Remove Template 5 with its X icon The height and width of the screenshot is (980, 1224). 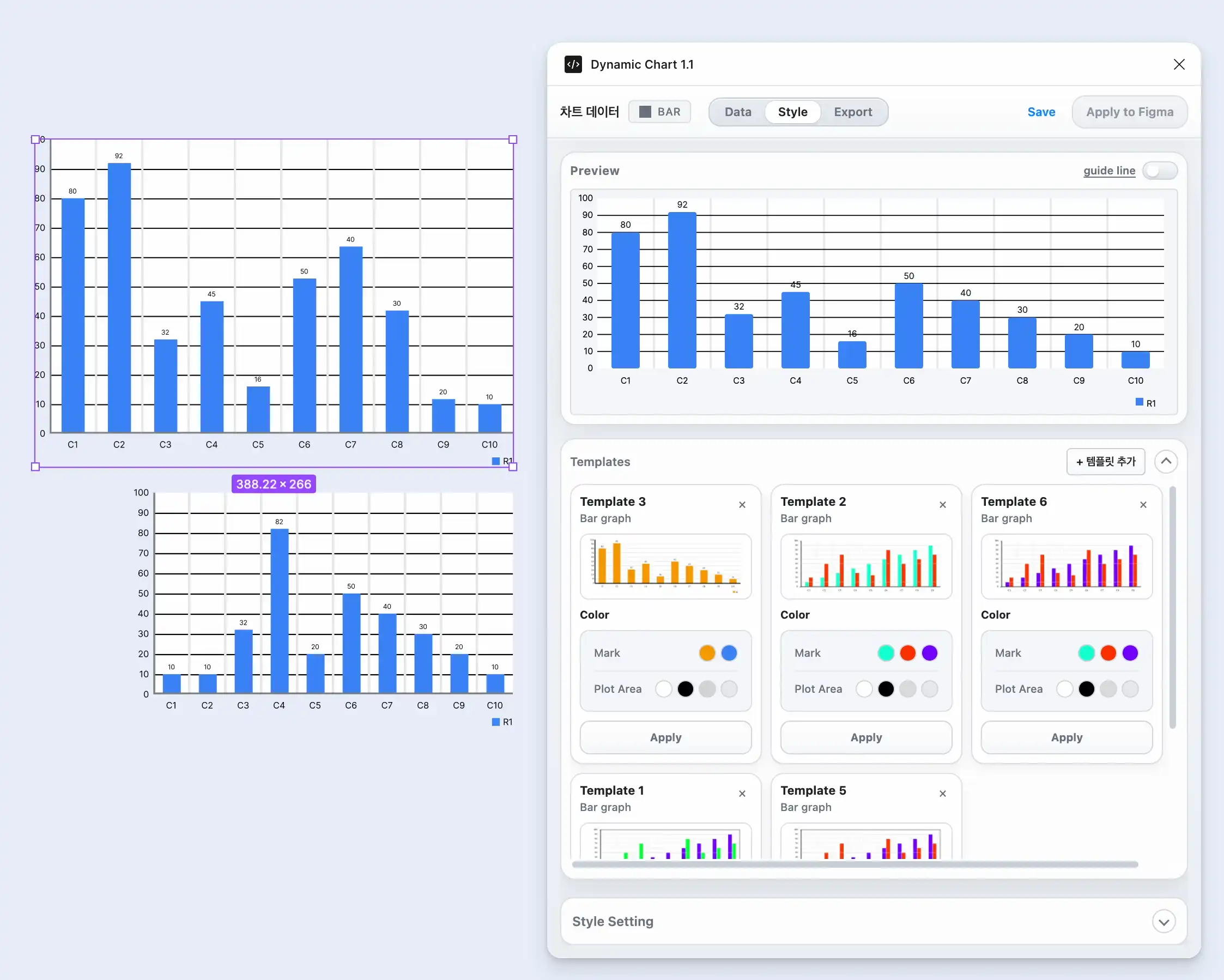pyautogui.click(x=942, y=794)
